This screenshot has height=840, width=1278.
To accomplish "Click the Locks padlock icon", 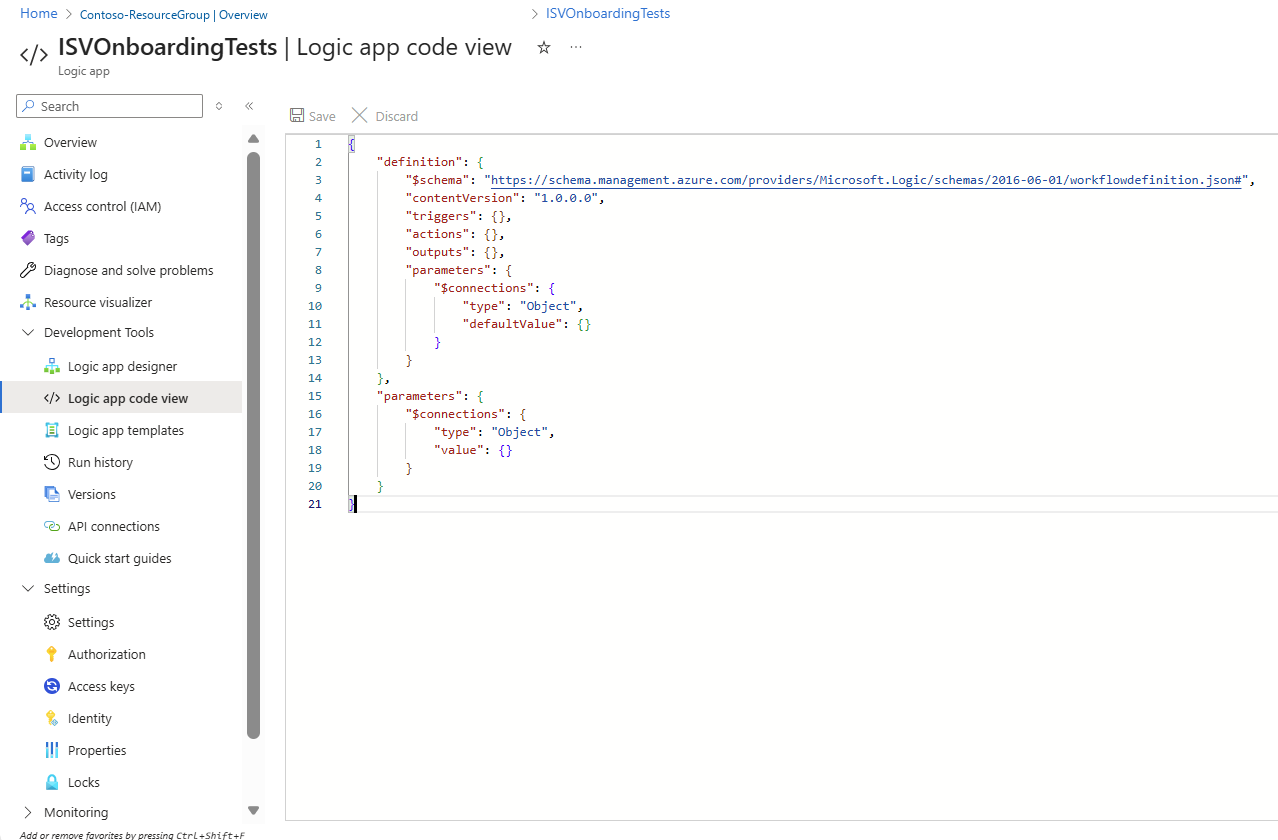I will (x=52, y=782).
